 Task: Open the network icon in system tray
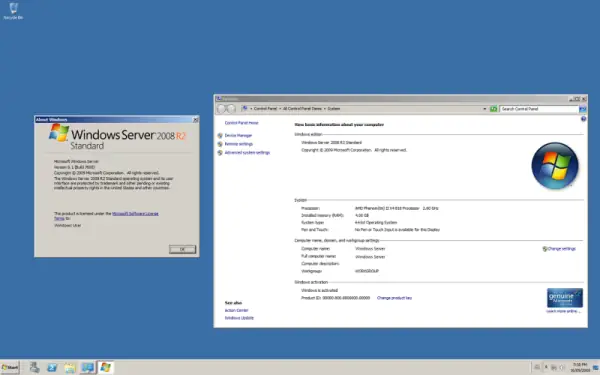pos(554,367)
